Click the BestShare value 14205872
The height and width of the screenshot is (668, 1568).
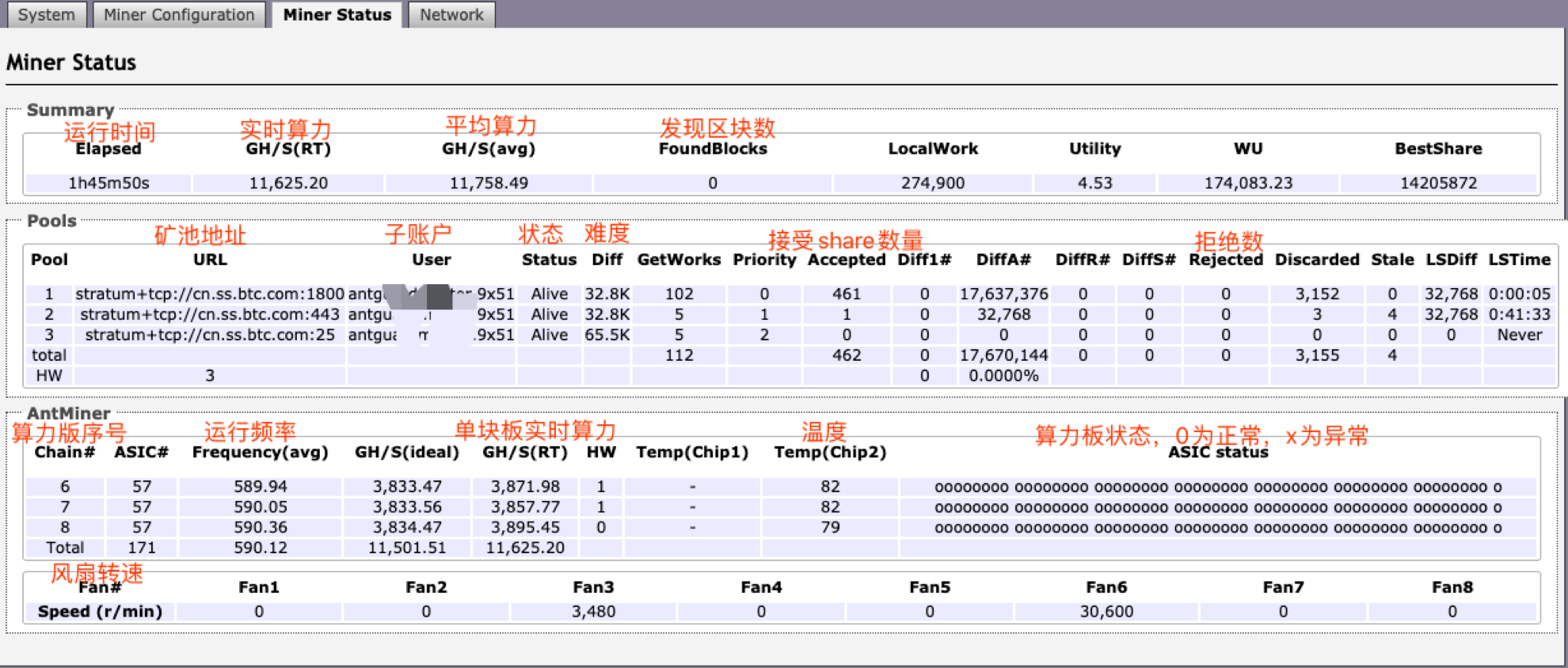[1438, 183]
